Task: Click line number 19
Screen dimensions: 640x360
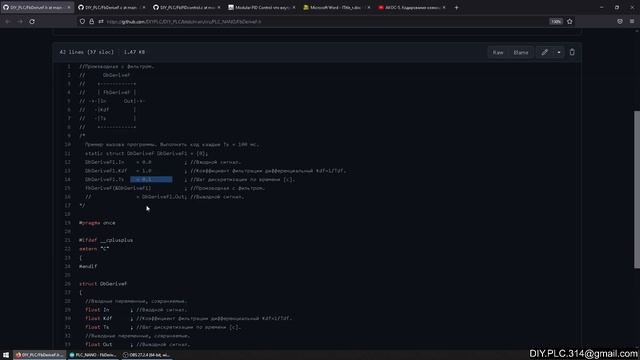Action: click(68, 223)
